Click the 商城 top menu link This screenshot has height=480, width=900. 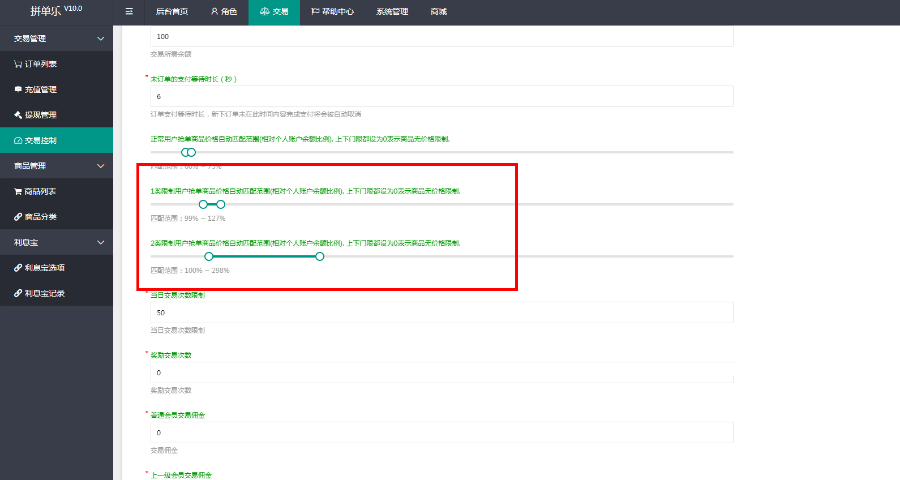coord(439,11)
